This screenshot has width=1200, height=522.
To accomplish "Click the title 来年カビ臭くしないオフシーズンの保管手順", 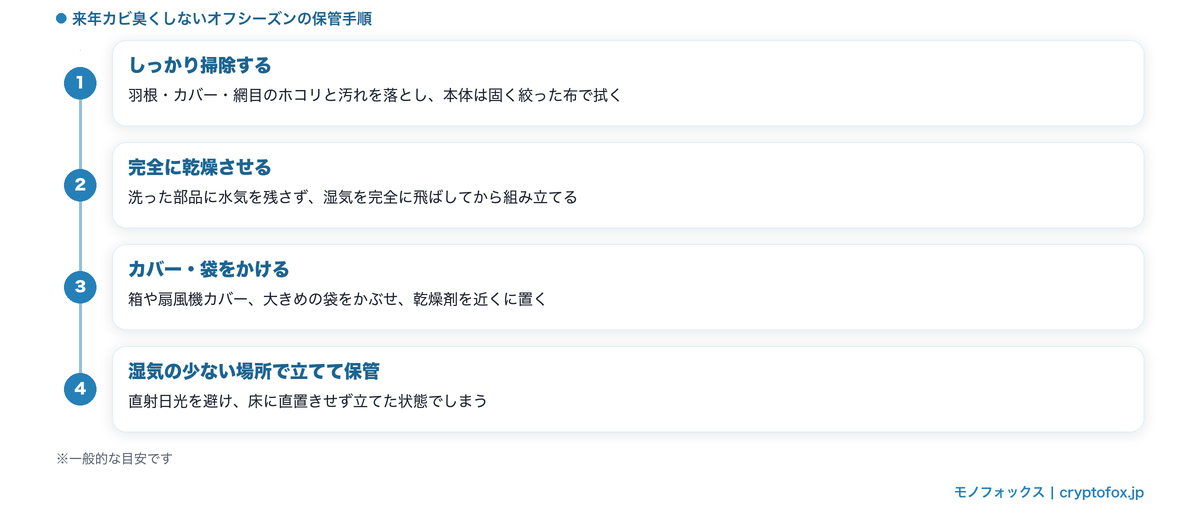I will [x=222, y=18].
